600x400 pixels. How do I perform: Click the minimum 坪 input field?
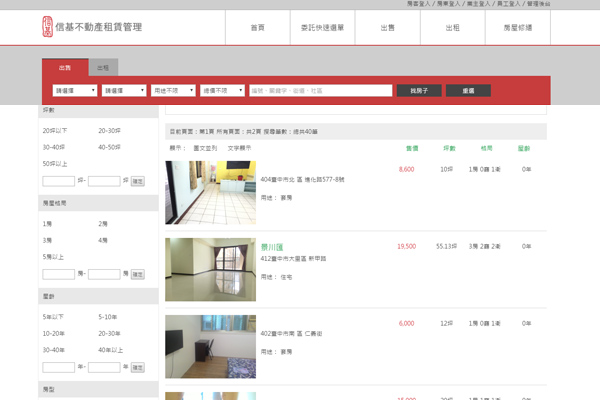59,181
